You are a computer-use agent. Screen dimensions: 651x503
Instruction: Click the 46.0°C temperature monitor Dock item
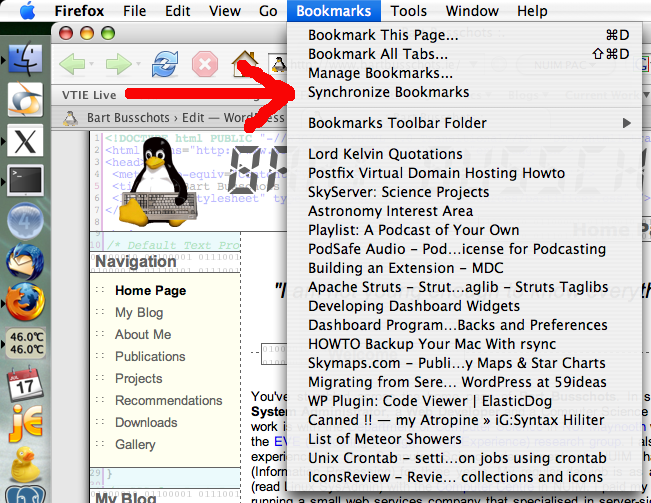27,343
